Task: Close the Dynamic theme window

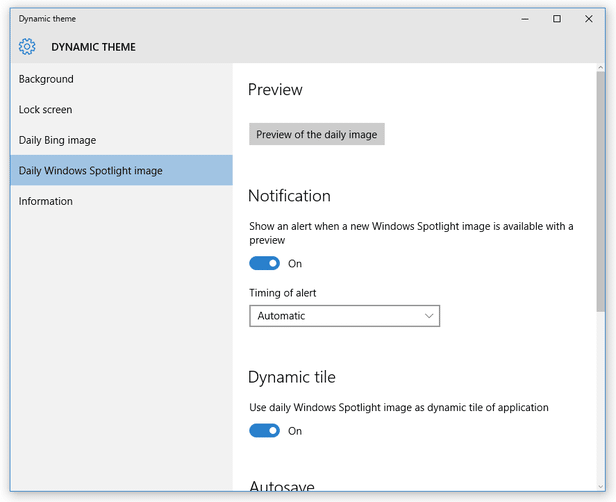Action: pos(588,19)
